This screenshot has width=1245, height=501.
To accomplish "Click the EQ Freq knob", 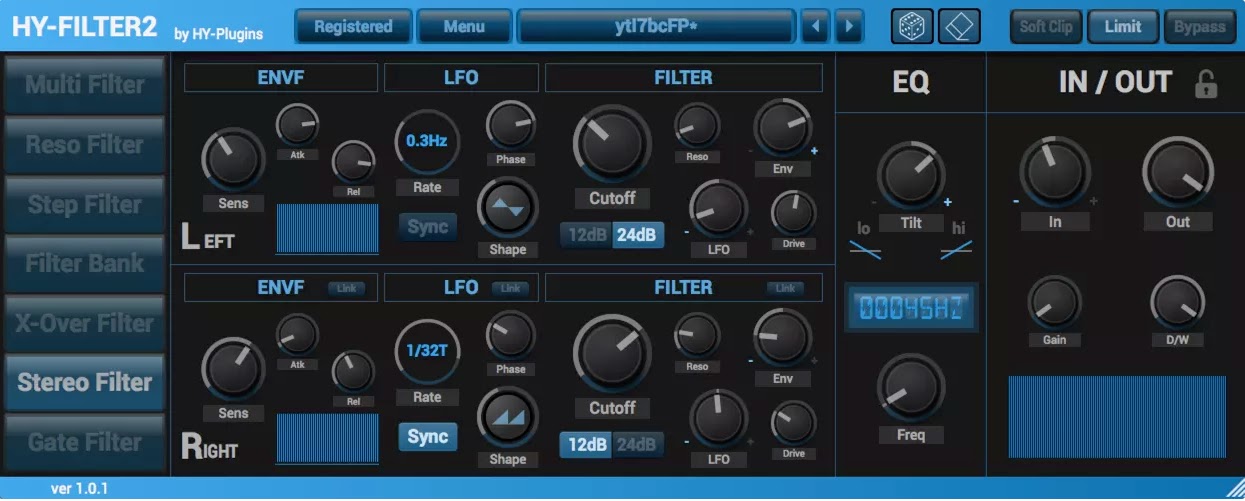I will [911, 388].
